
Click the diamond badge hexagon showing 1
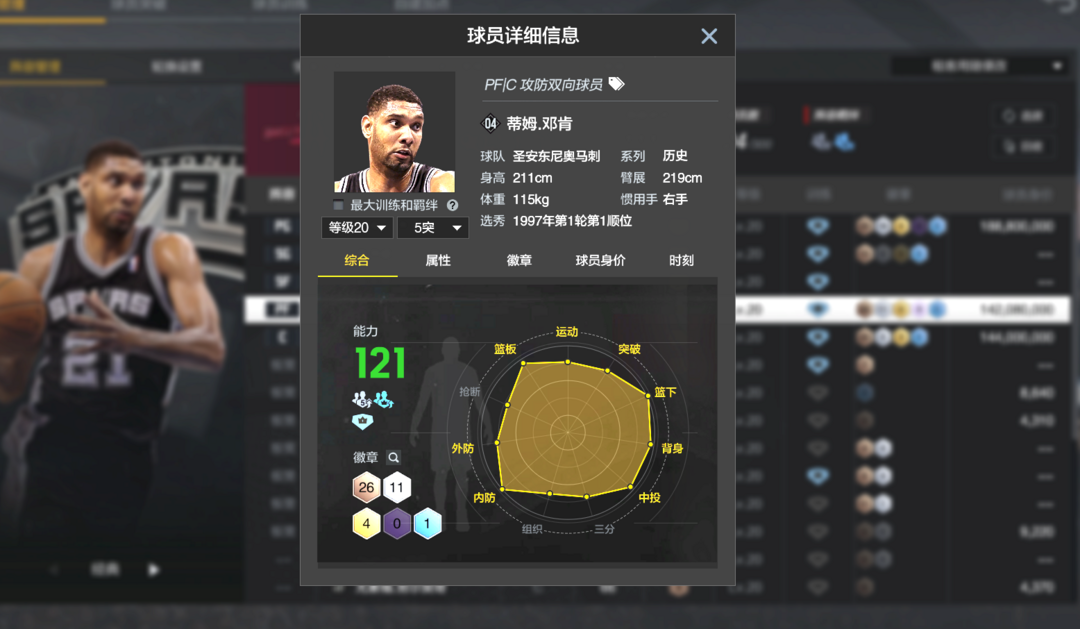click(x=427, y=524)
